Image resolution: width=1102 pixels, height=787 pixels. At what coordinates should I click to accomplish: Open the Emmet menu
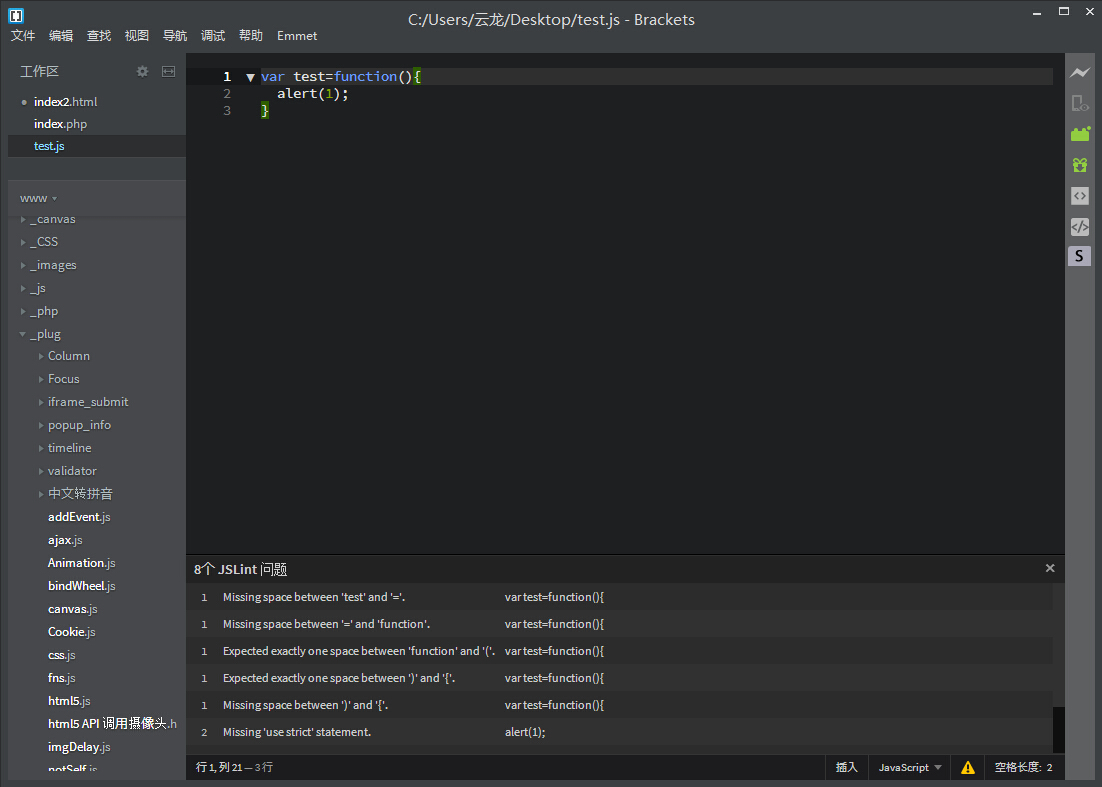pyautogui.click(x=297, y=35)
